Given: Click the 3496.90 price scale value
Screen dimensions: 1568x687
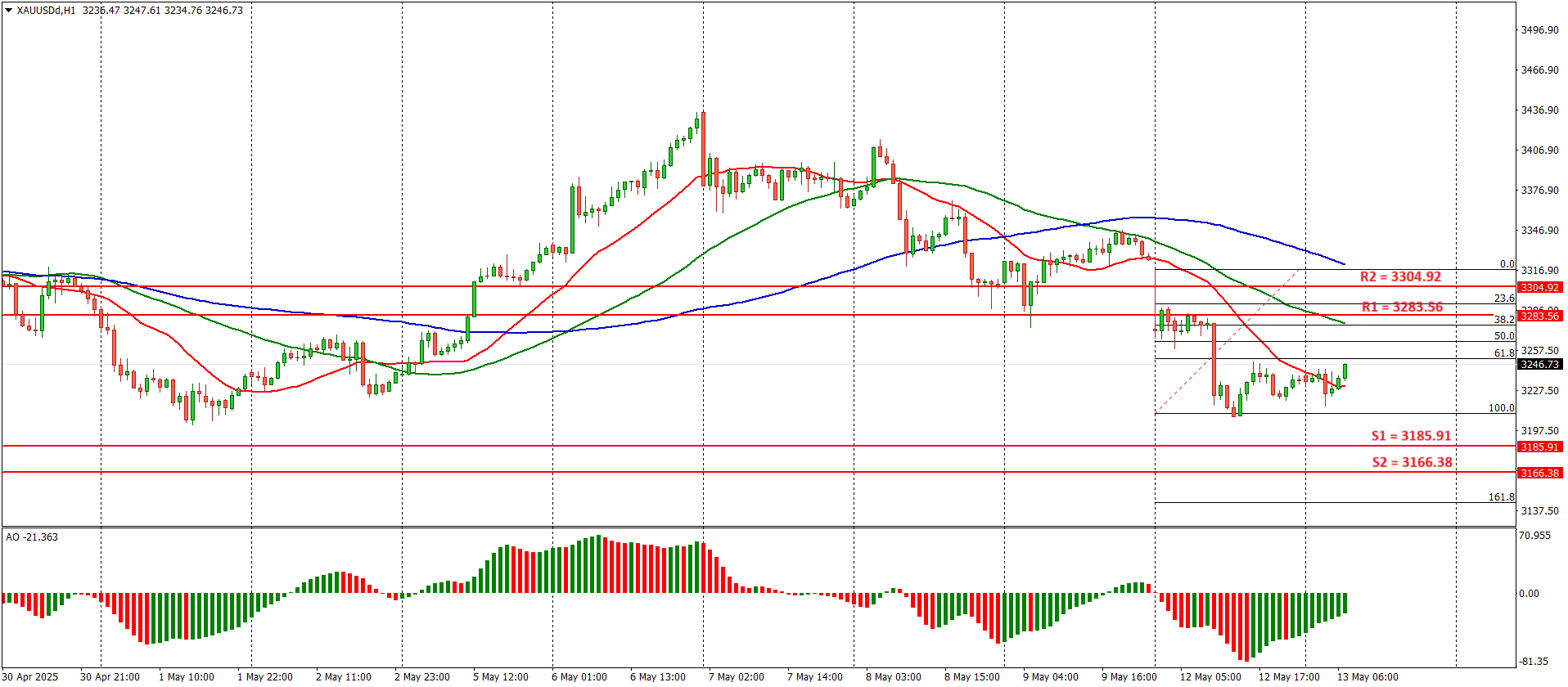Looking at the screenshot, I should tap(1539, 29).
